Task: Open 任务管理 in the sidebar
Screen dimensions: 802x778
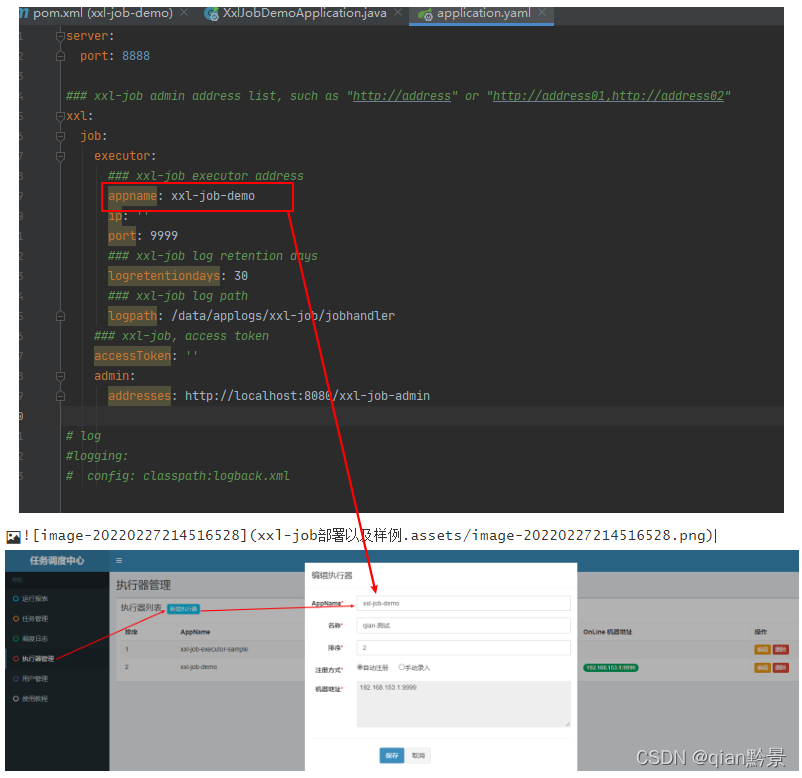Action: tap(35, 618)
